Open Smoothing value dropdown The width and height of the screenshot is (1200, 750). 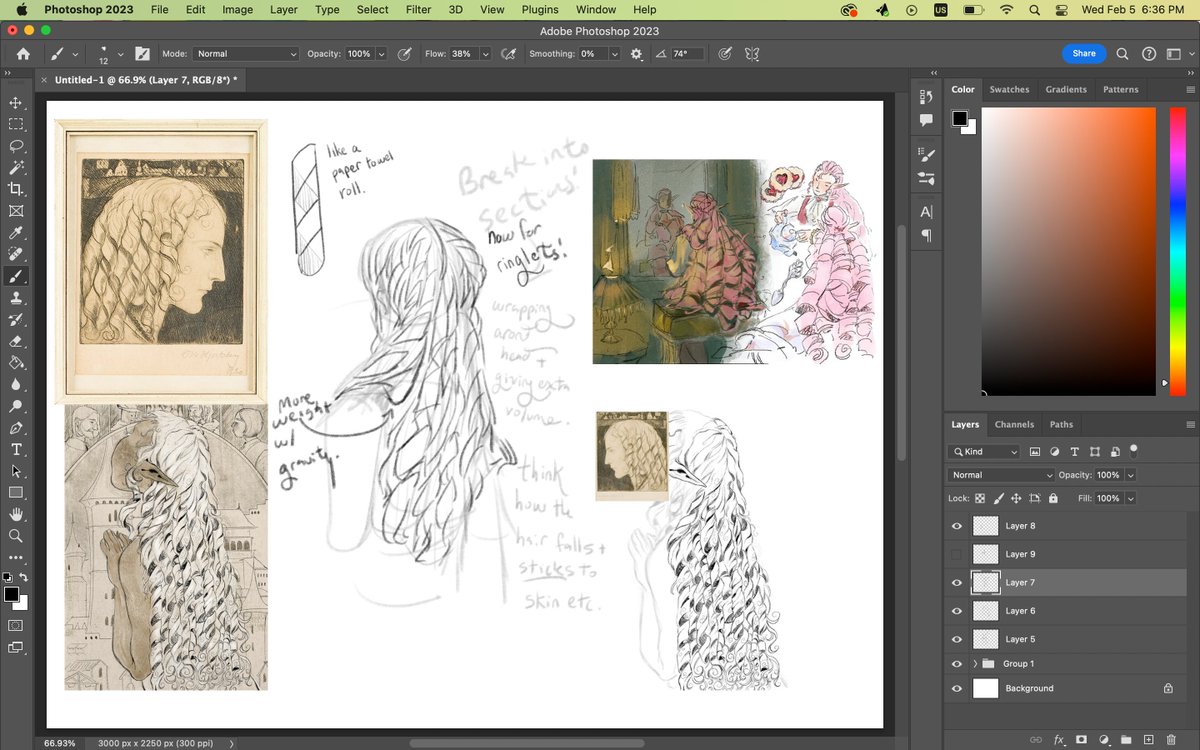pyautogui.click(x=614, y=54)
